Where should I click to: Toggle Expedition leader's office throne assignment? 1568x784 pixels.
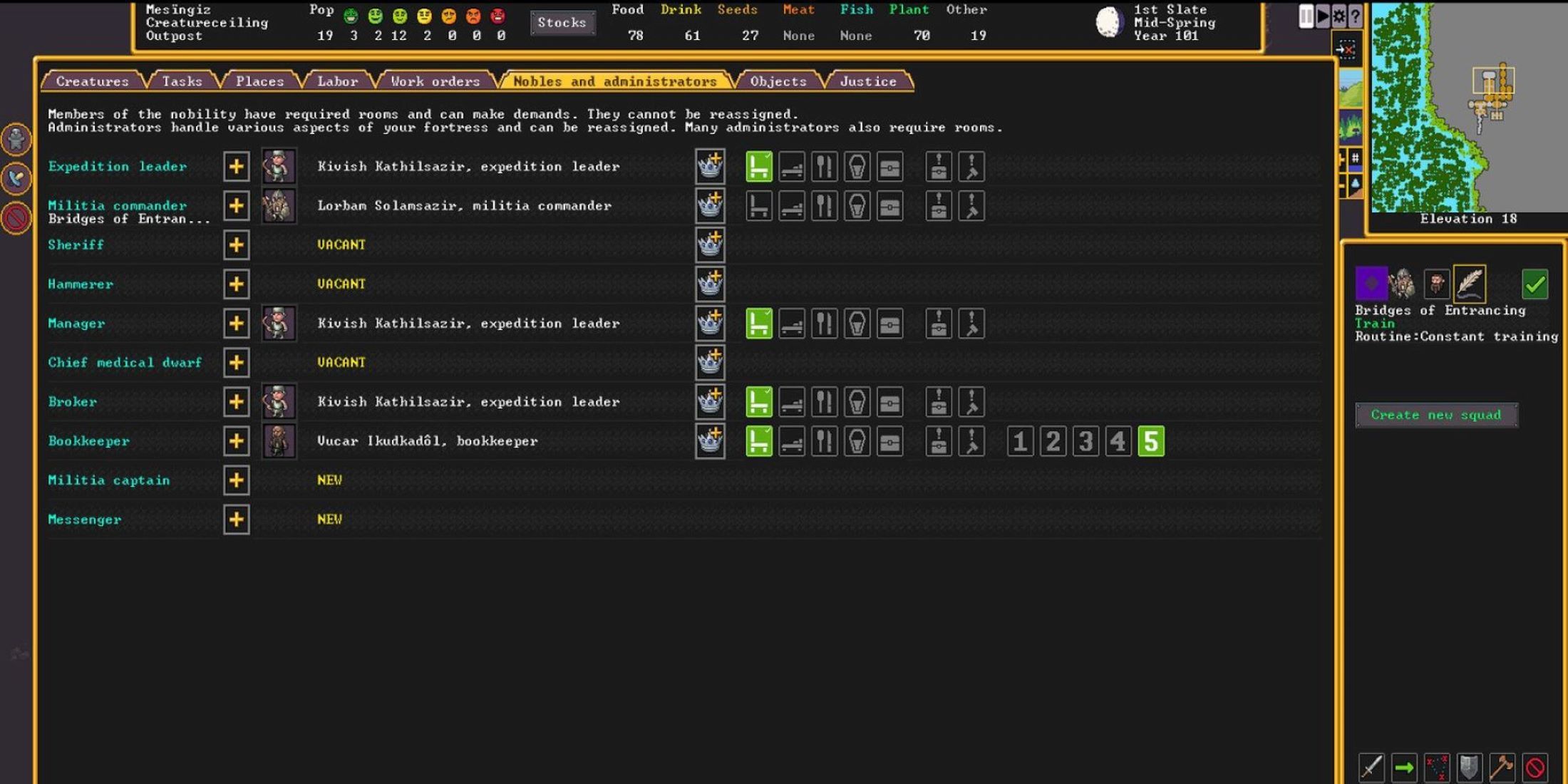pos(759,167)
